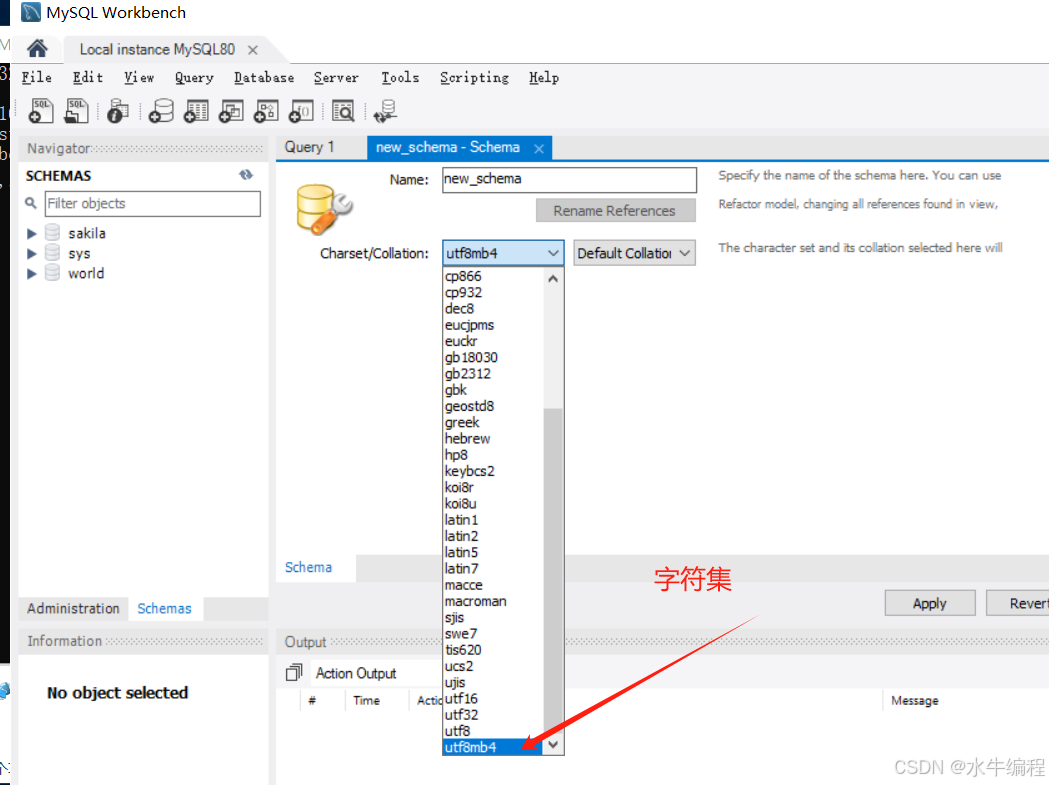
Task: Click the charset list scrollbar thumb
Action: tap(553, 572)
